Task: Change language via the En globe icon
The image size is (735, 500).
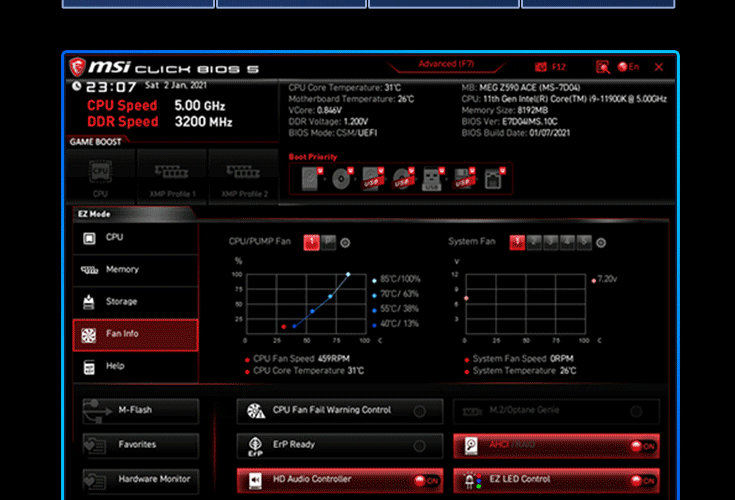Action: (628, 67)
